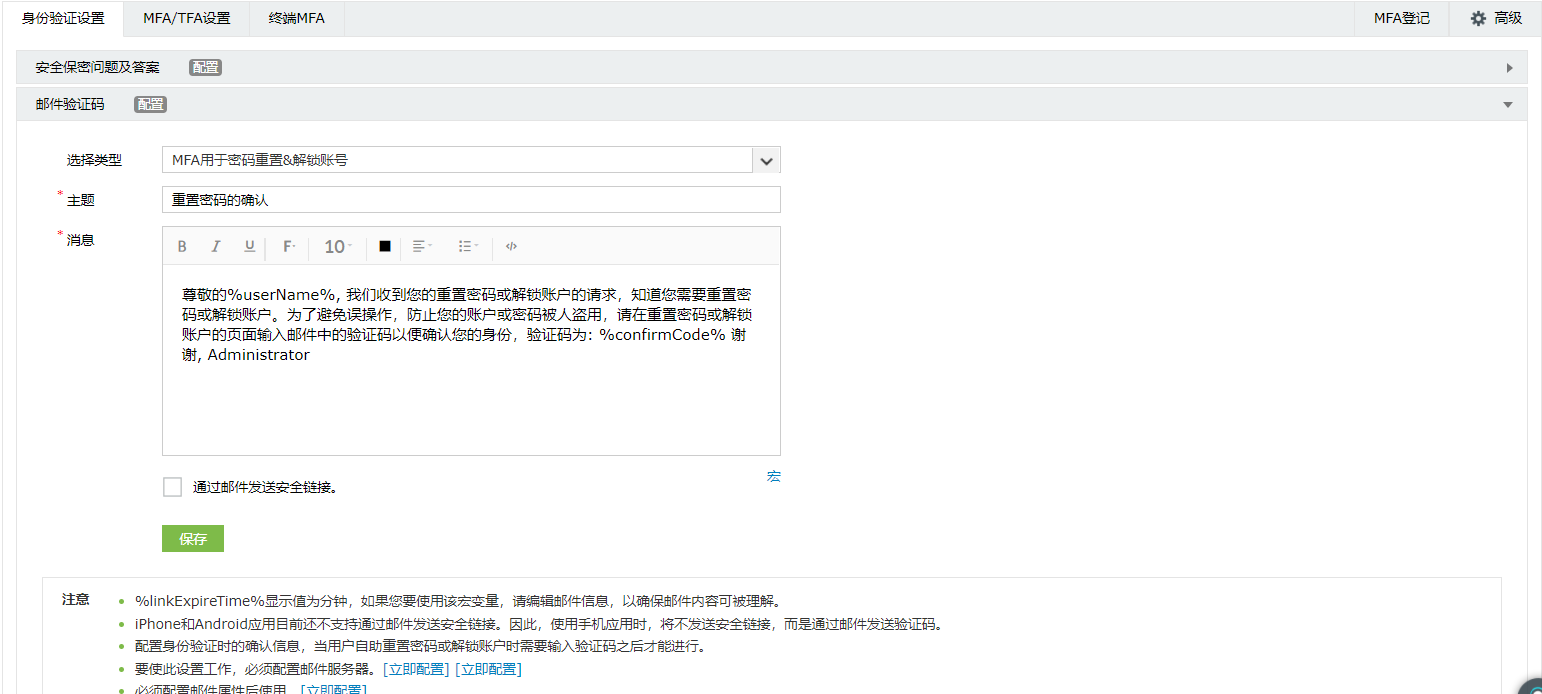Click inside the 主题 input field
Screen dimensions: 1542x694
tap(470, 199)
